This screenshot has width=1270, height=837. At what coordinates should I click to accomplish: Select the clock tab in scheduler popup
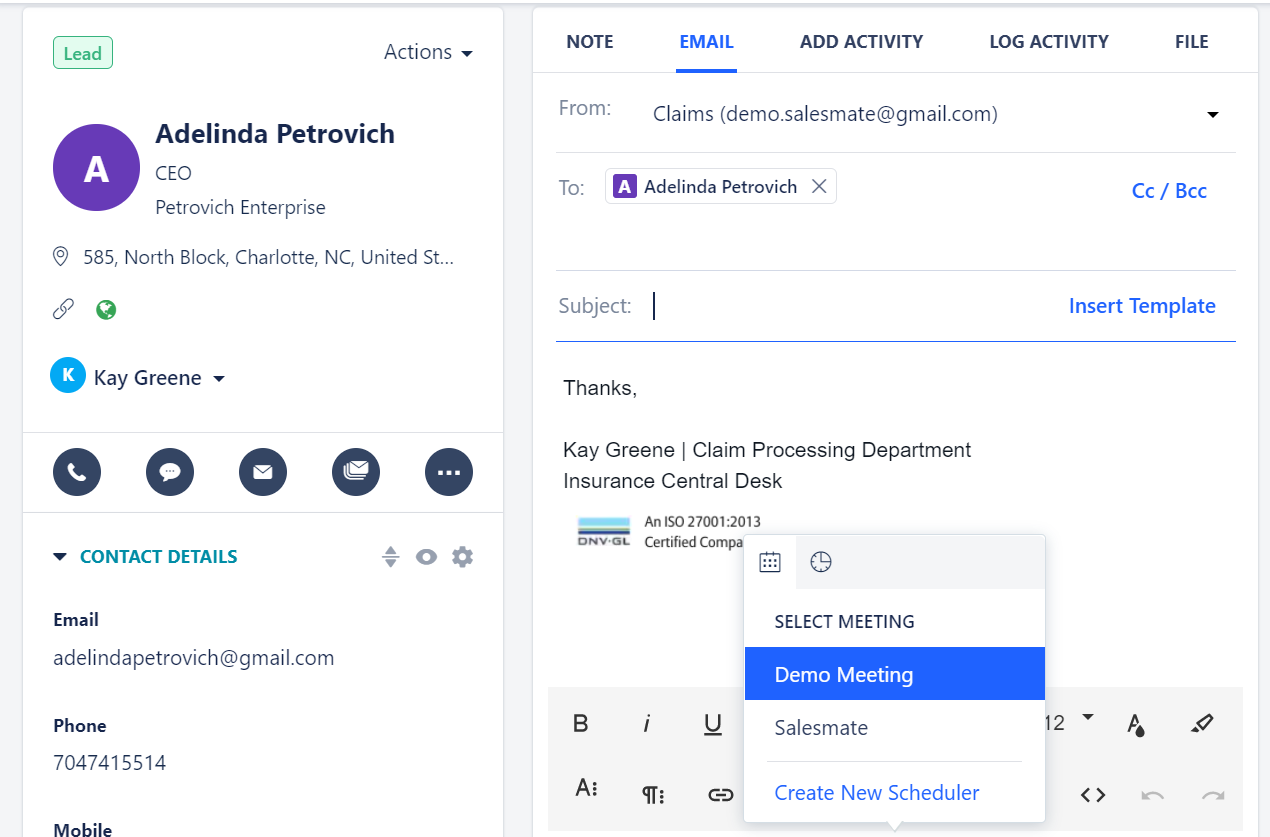coord(821,562)
